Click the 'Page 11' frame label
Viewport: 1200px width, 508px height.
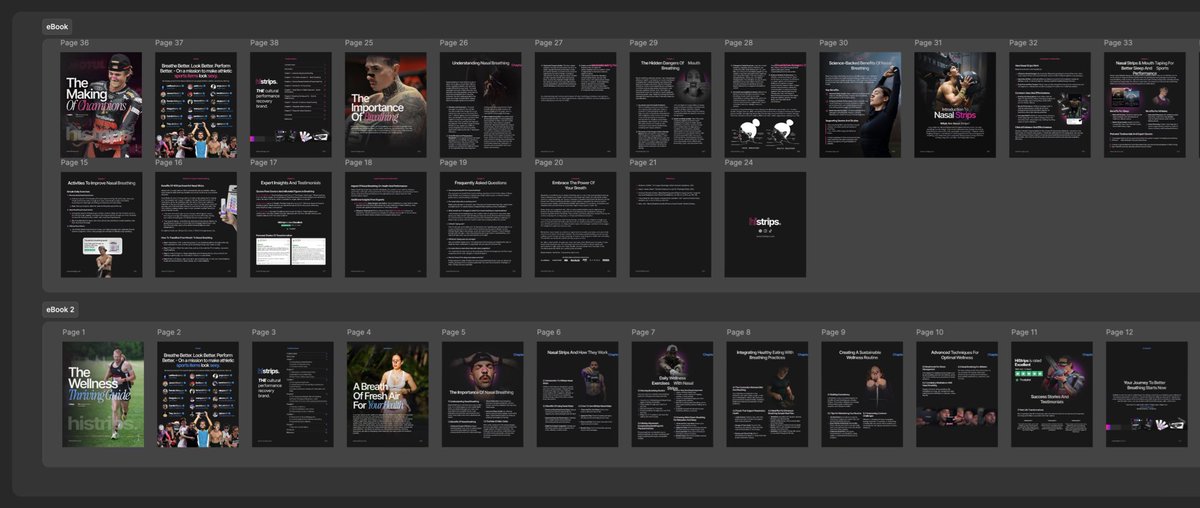[1025, 332]
